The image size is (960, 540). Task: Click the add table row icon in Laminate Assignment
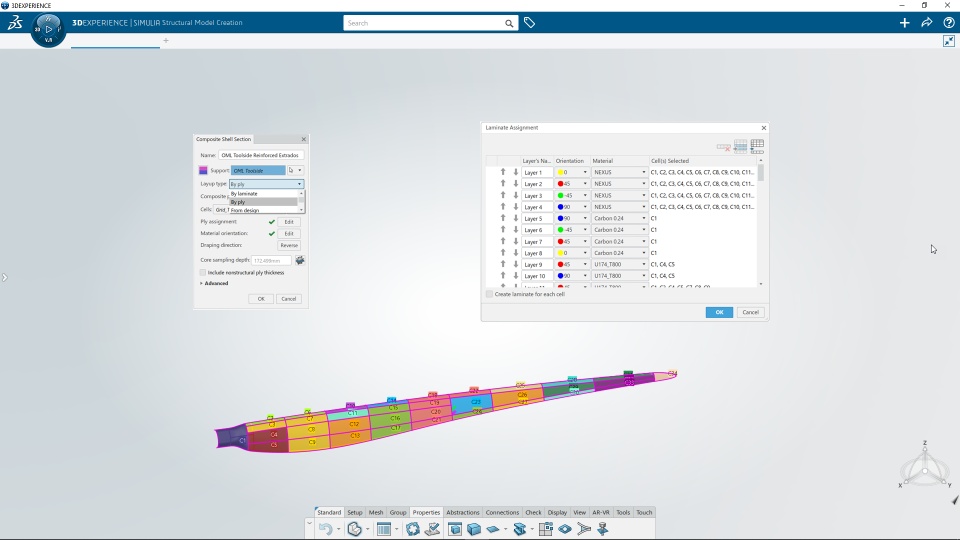(757, 146)
